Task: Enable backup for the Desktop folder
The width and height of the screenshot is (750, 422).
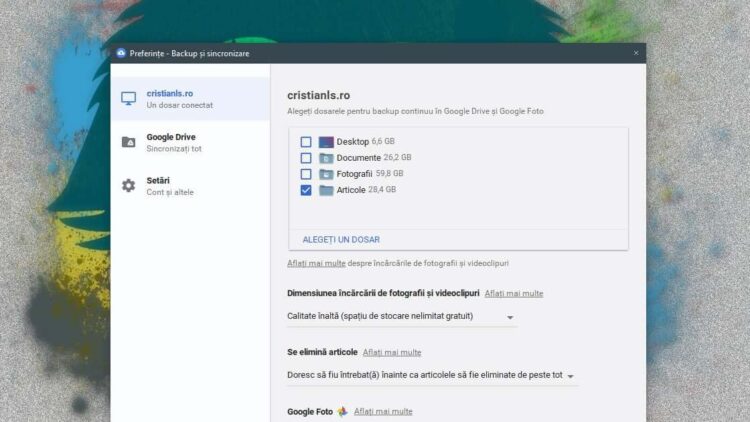Action: pos(306,142)
